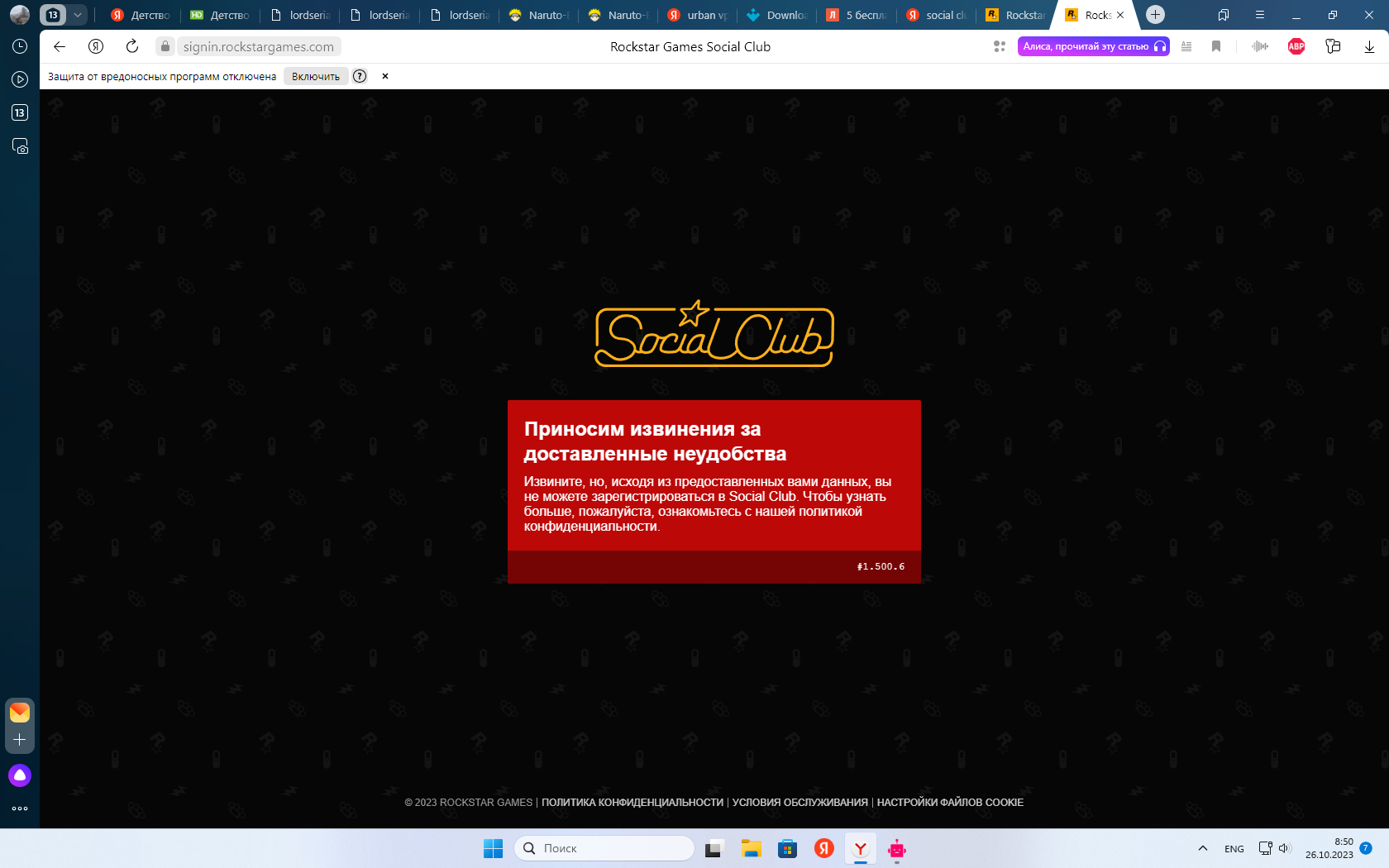Screen dimensions: 1389x868
Task: Open the red Я Yandex taskbar icon
Action: [x=824, y=848]
